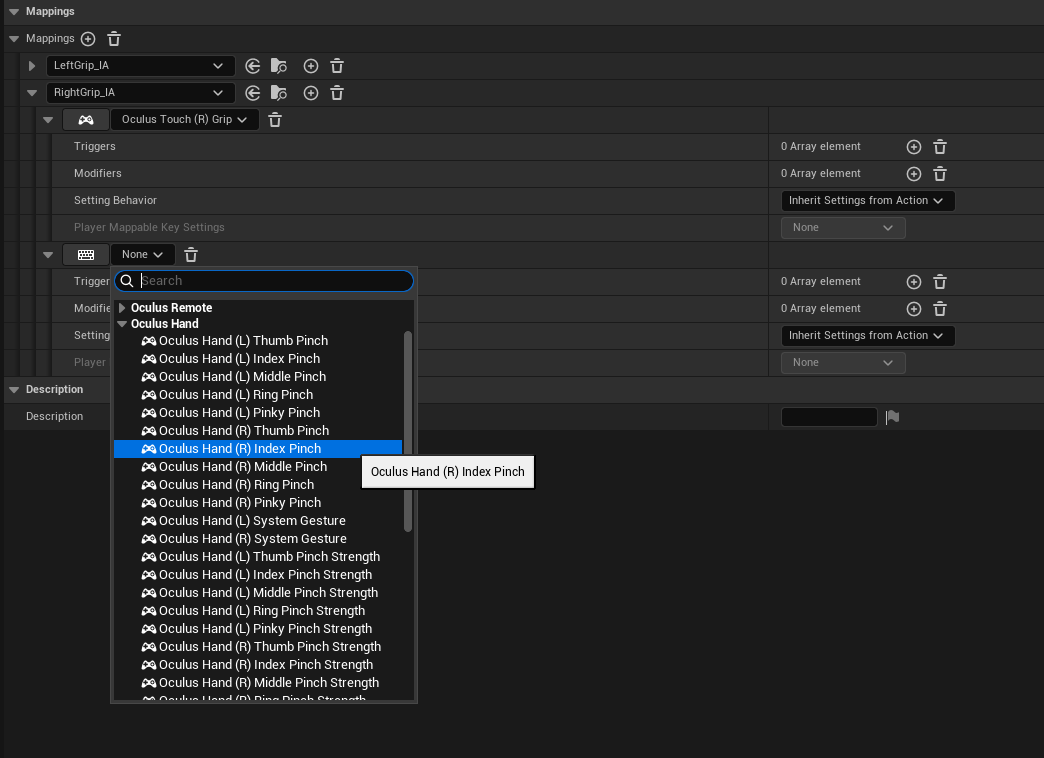Choose Oculus Hand (L) System Gesture
Image resolution: width=1044 pixels, height=758 pixels.
tap(252, 521)
